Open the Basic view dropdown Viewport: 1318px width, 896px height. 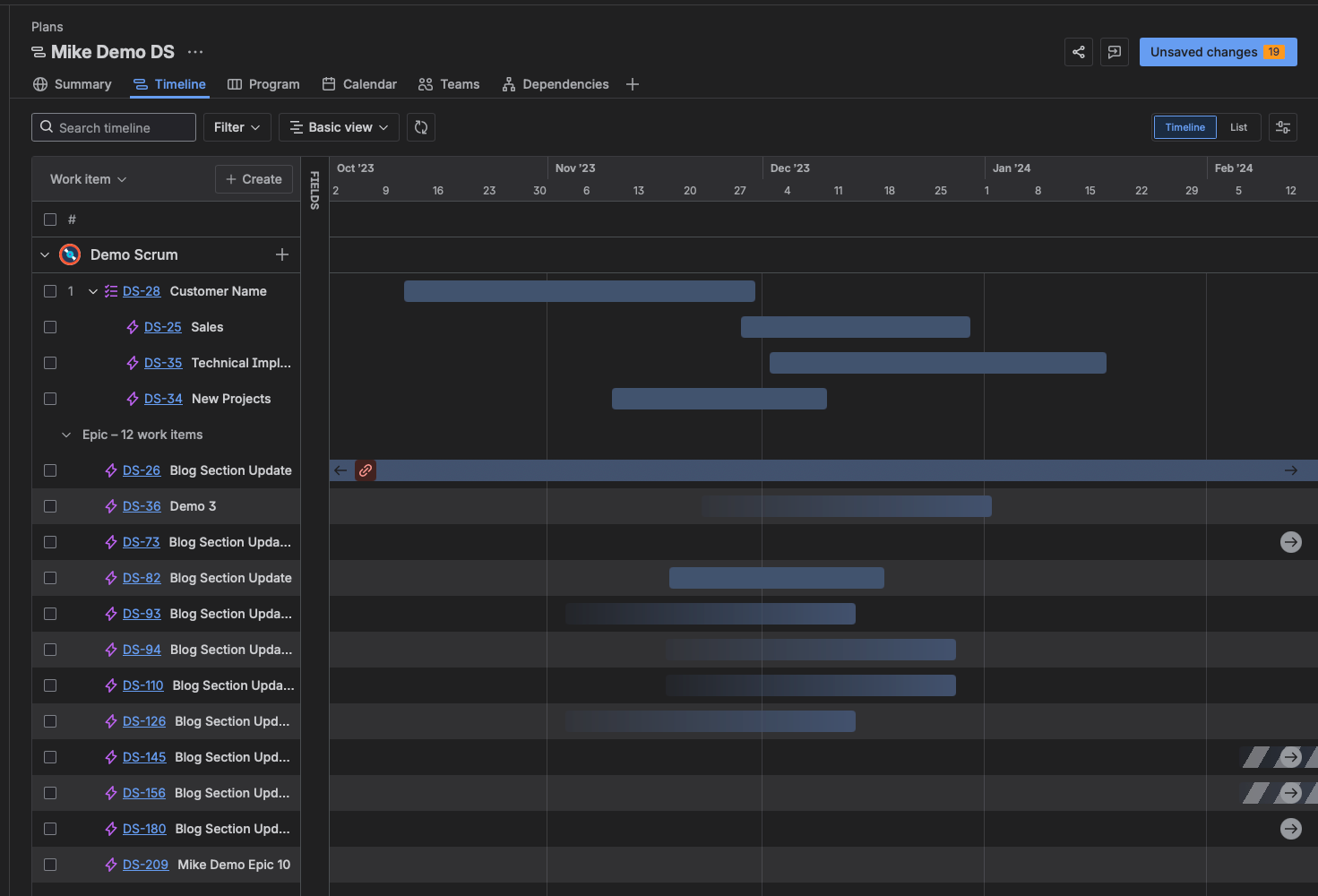pos(339,127)
